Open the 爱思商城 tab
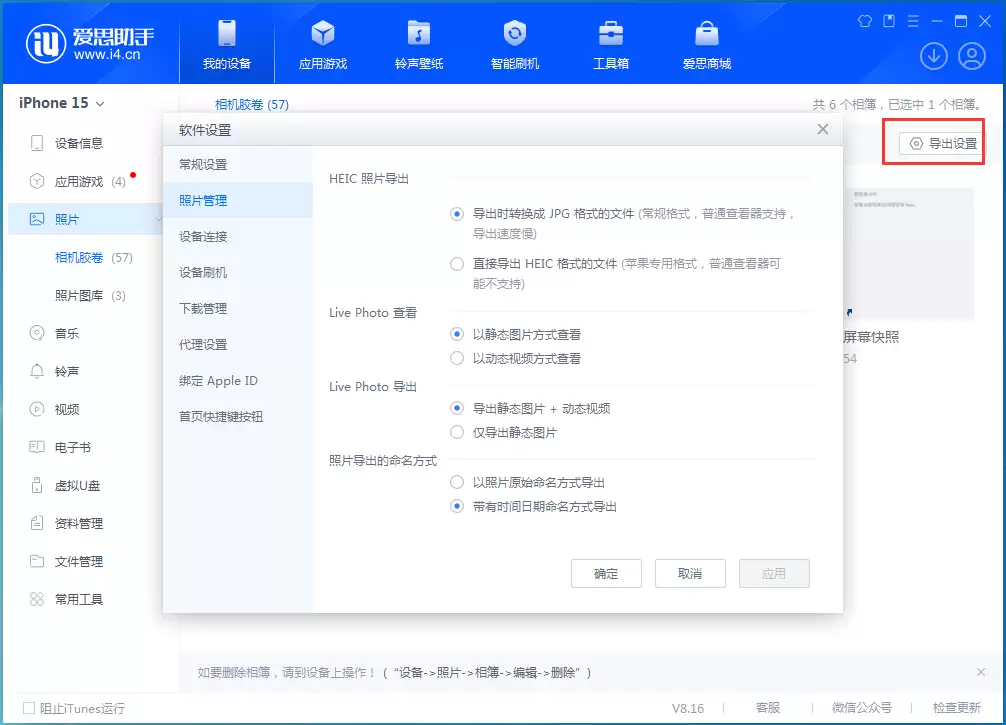 coord(707,44)
